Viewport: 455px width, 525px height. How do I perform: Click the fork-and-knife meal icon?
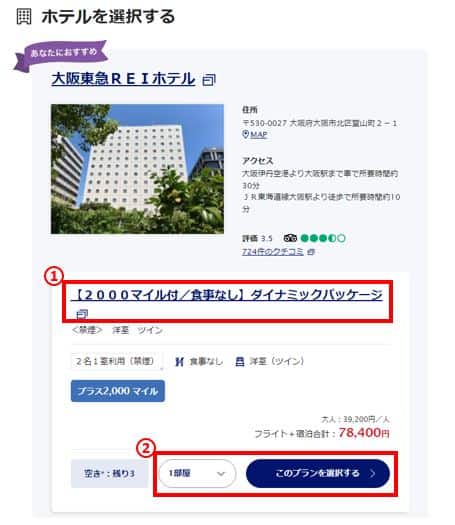pos(179,362)
